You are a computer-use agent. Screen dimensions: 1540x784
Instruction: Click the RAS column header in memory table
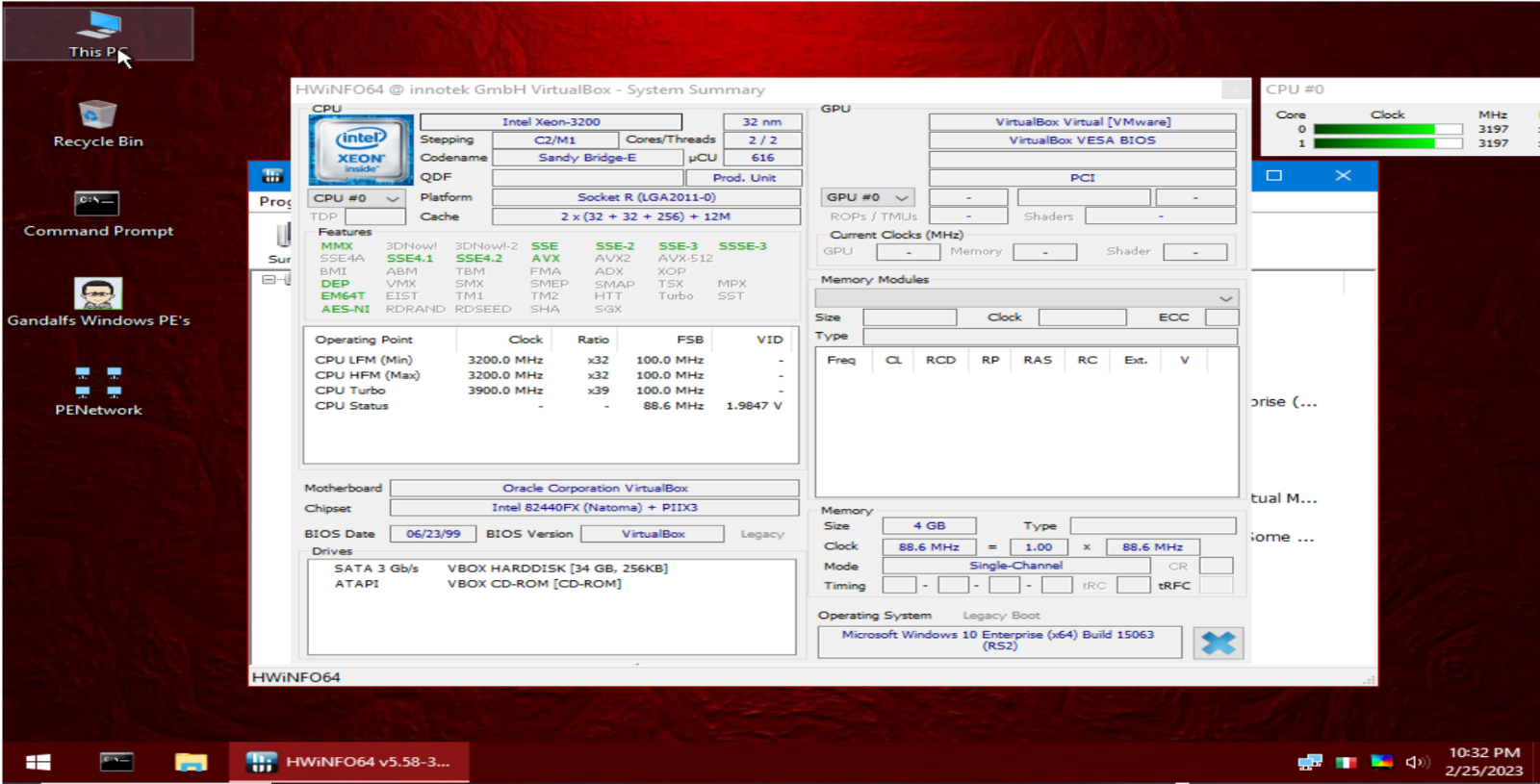click(1038, 360)
